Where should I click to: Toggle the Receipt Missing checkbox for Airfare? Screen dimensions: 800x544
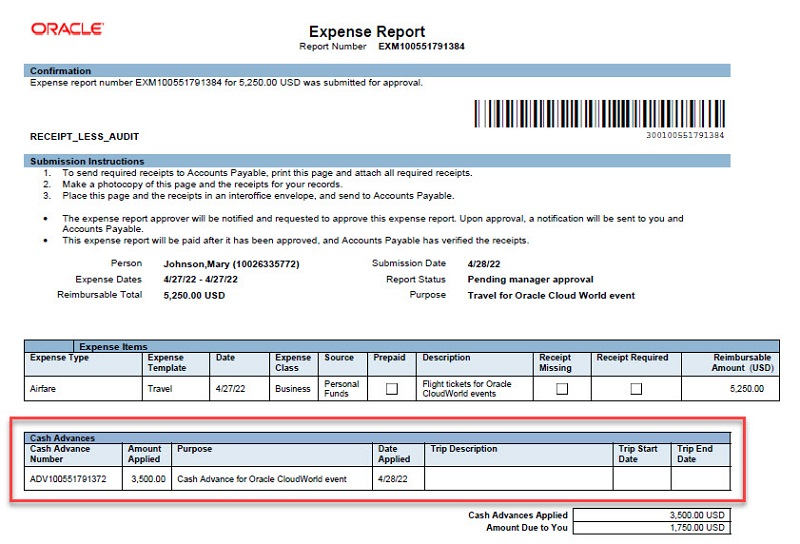(562, 389)
